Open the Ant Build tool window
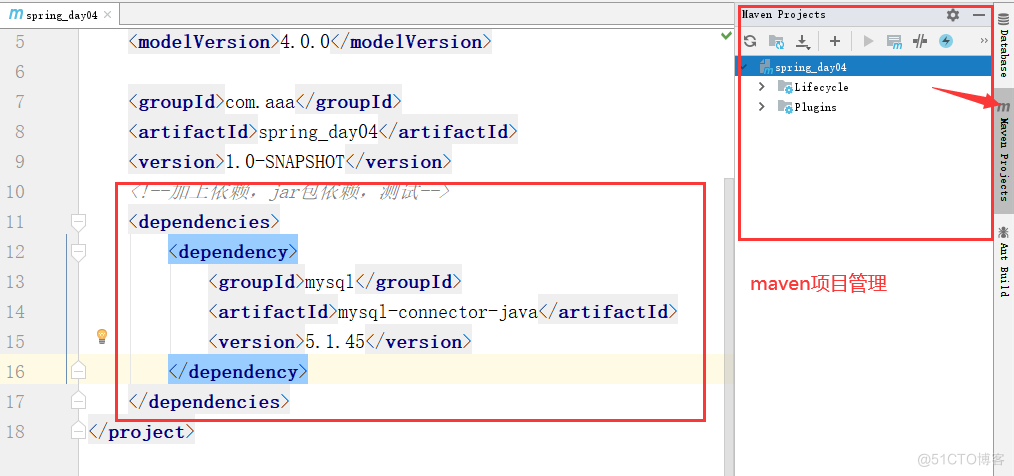 point(1004,262)
